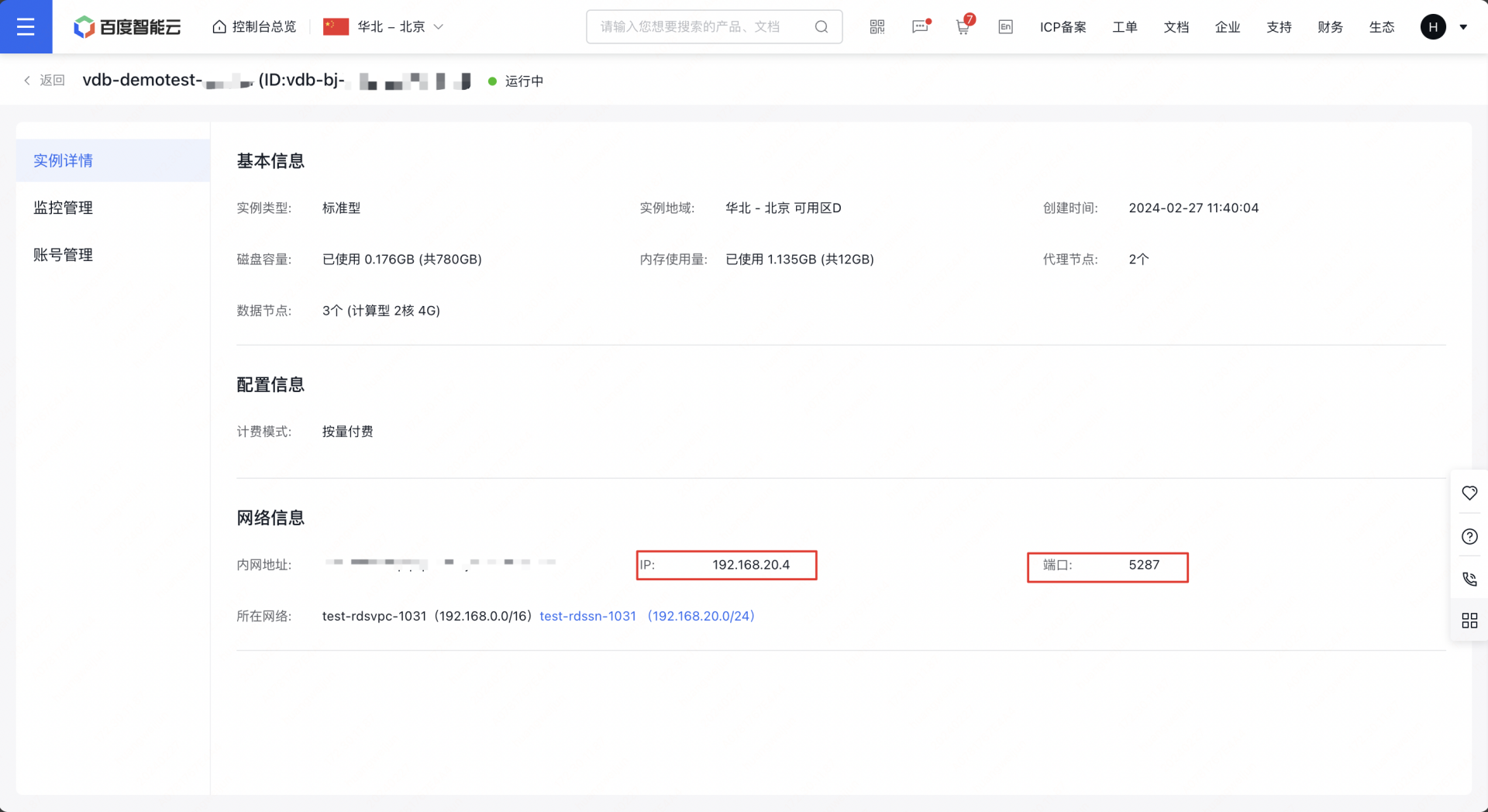This screenshot has height=812, width=1488.
Task: Open the ICP备案 menu
Action: coord(1063,27)
